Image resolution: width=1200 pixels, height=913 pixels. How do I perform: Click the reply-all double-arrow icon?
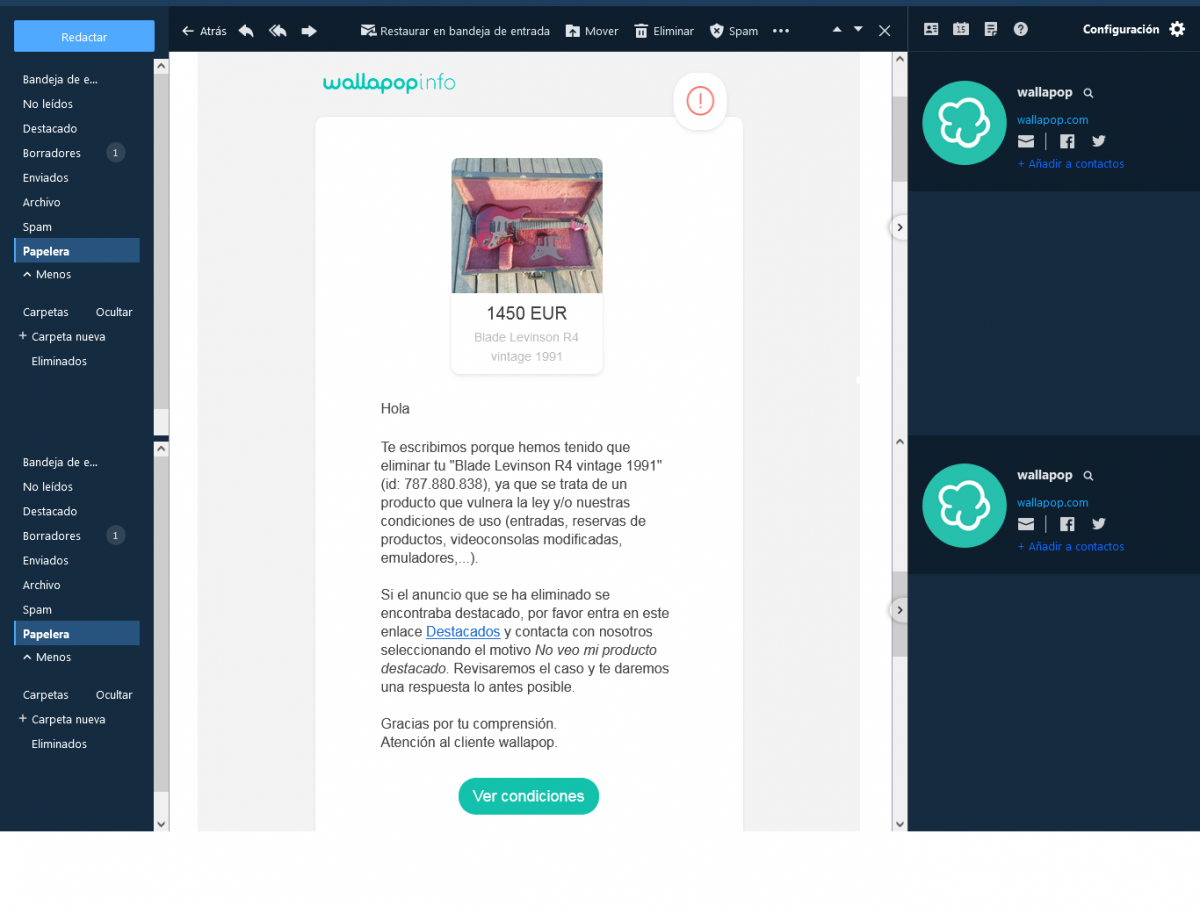(278, 31)
